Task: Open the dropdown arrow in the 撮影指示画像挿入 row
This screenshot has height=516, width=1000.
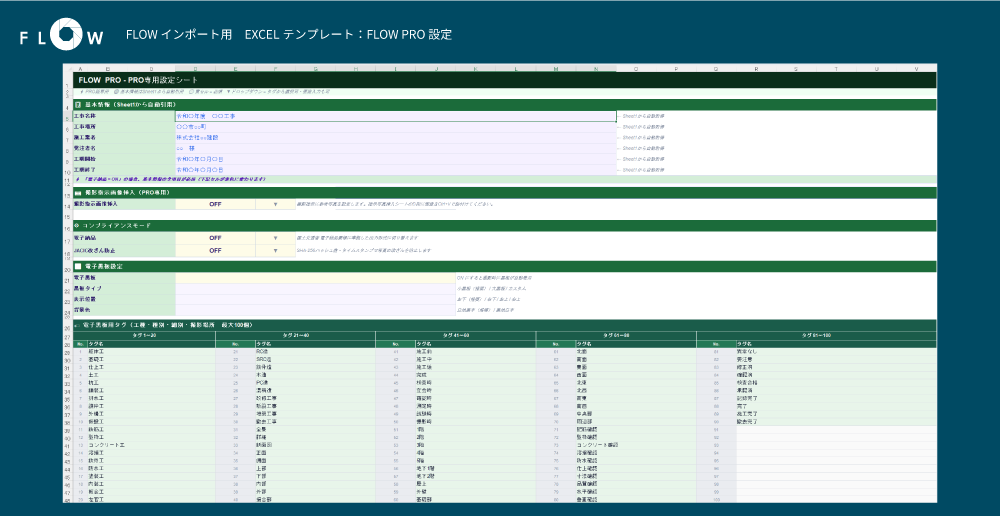Action: [276, 204]
